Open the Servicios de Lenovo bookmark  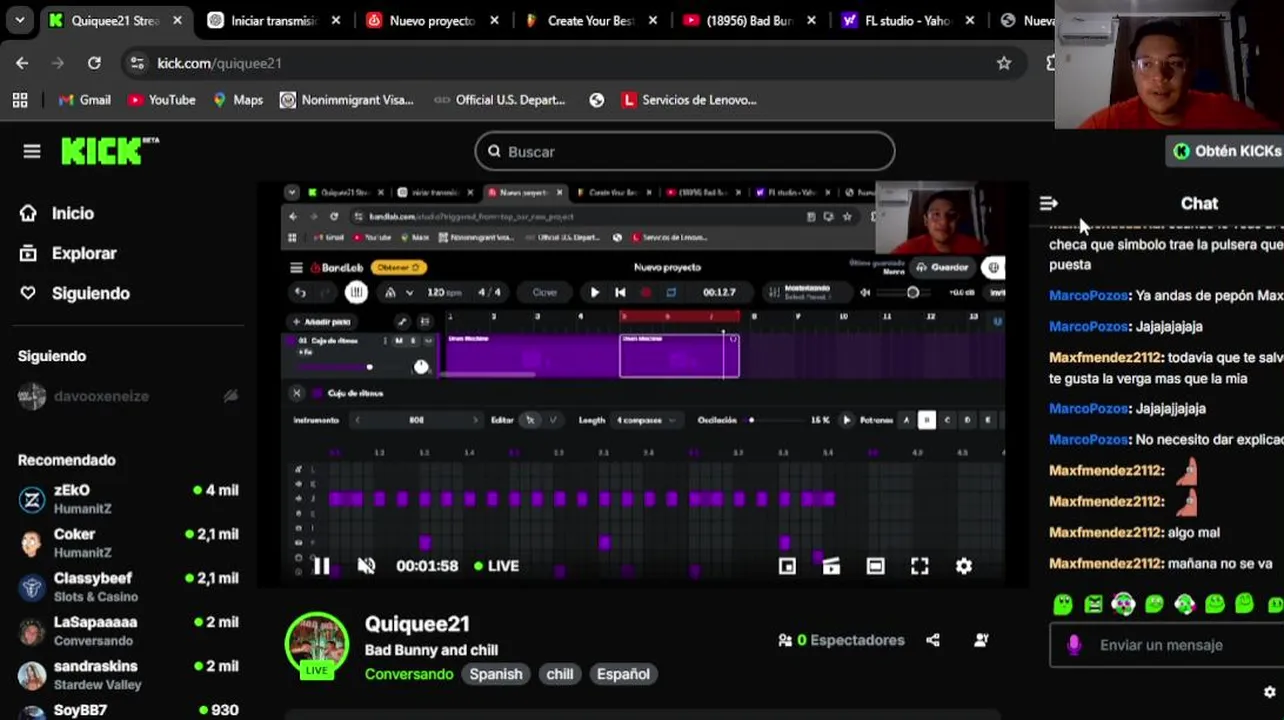click(689, 100)
